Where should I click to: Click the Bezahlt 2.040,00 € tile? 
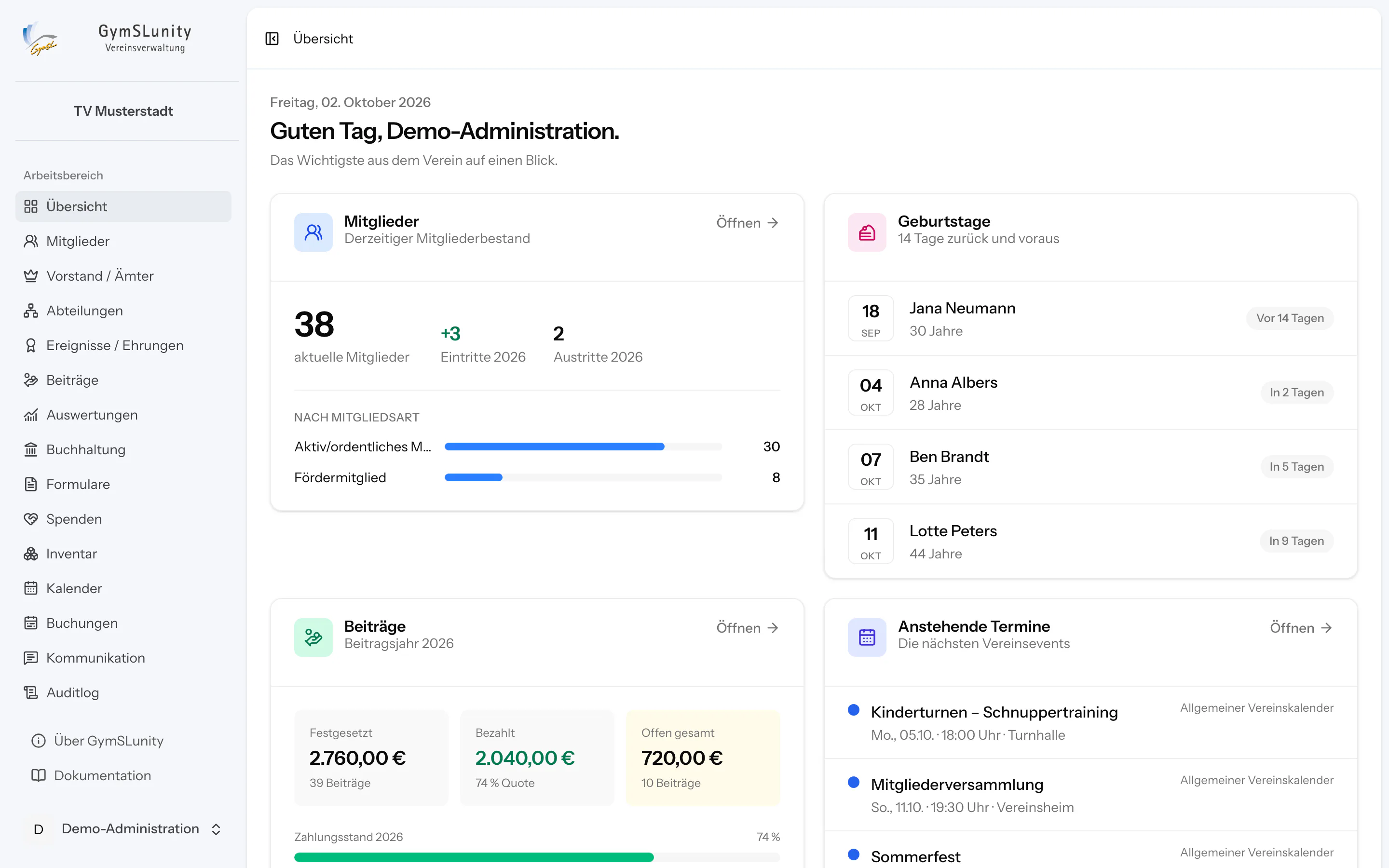pyautogui.click(x=537, y=758)
